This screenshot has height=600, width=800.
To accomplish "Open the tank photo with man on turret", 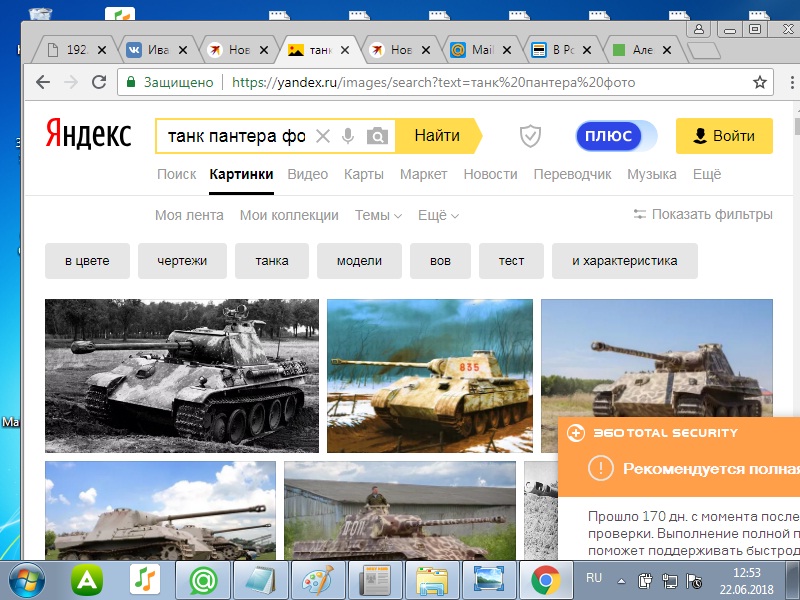I will coord(400,510).
